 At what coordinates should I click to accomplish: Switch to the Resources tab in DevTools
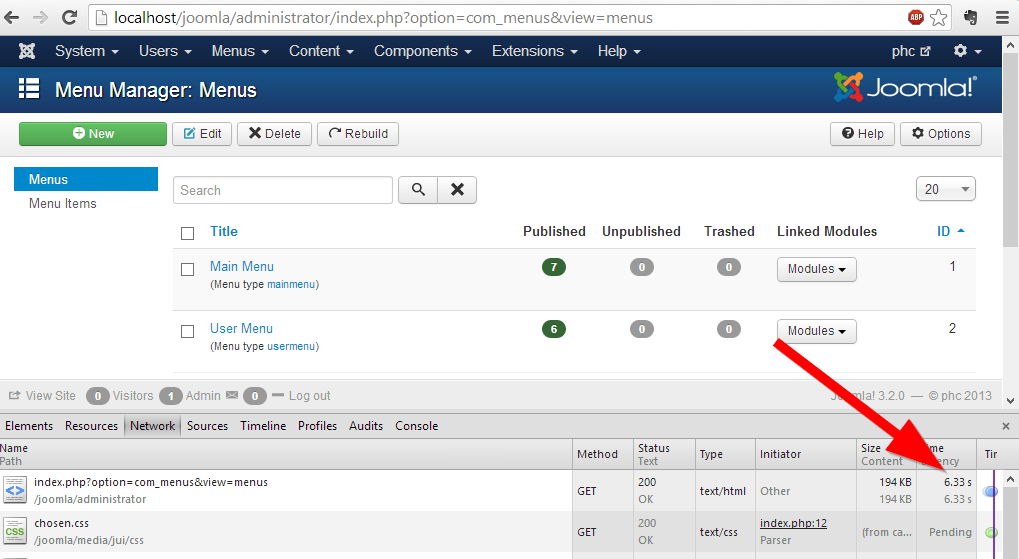pyautogui.click(x=91, y=426)
